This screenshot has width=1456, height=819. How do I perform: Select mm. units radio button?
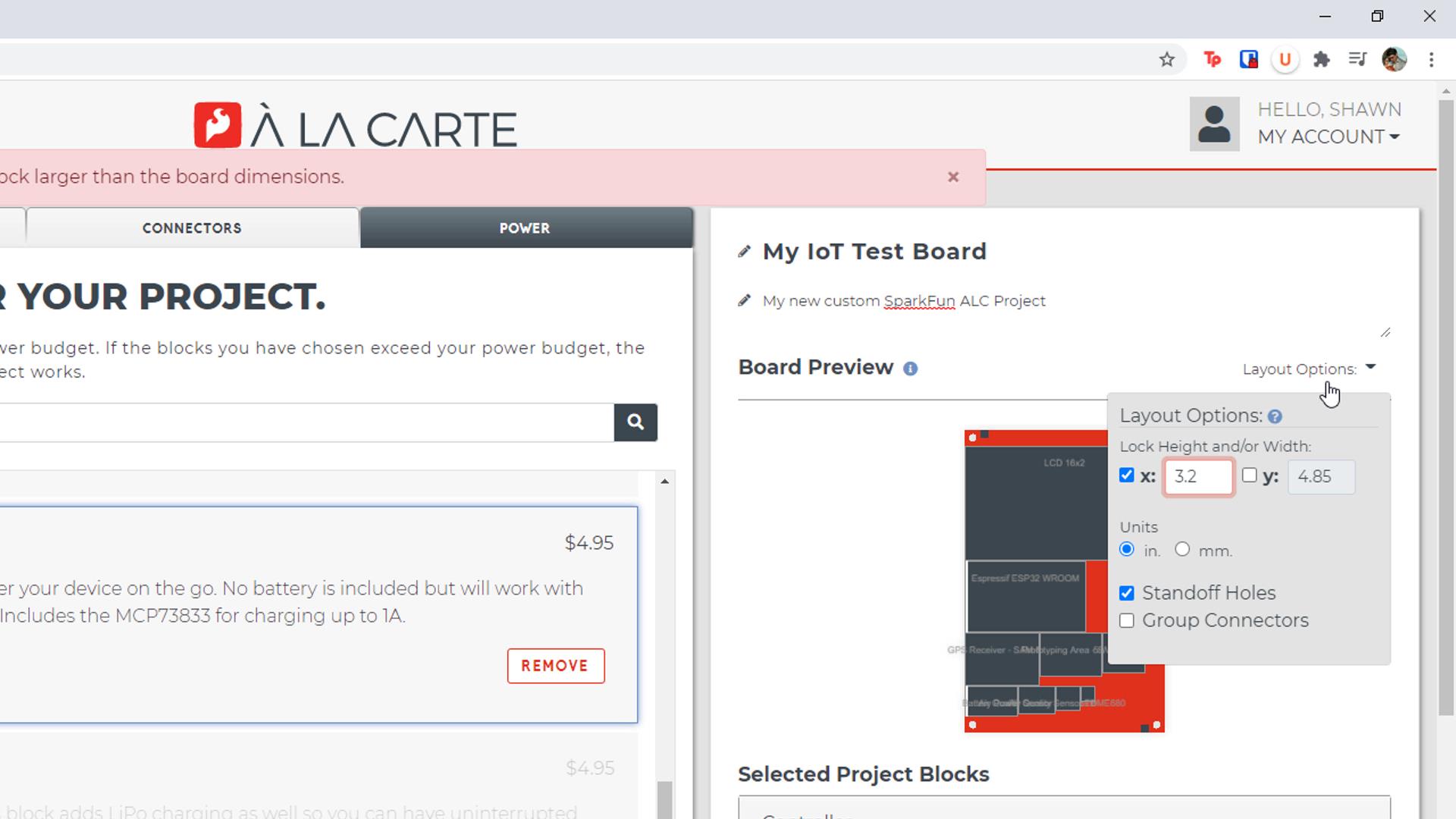1182,550
